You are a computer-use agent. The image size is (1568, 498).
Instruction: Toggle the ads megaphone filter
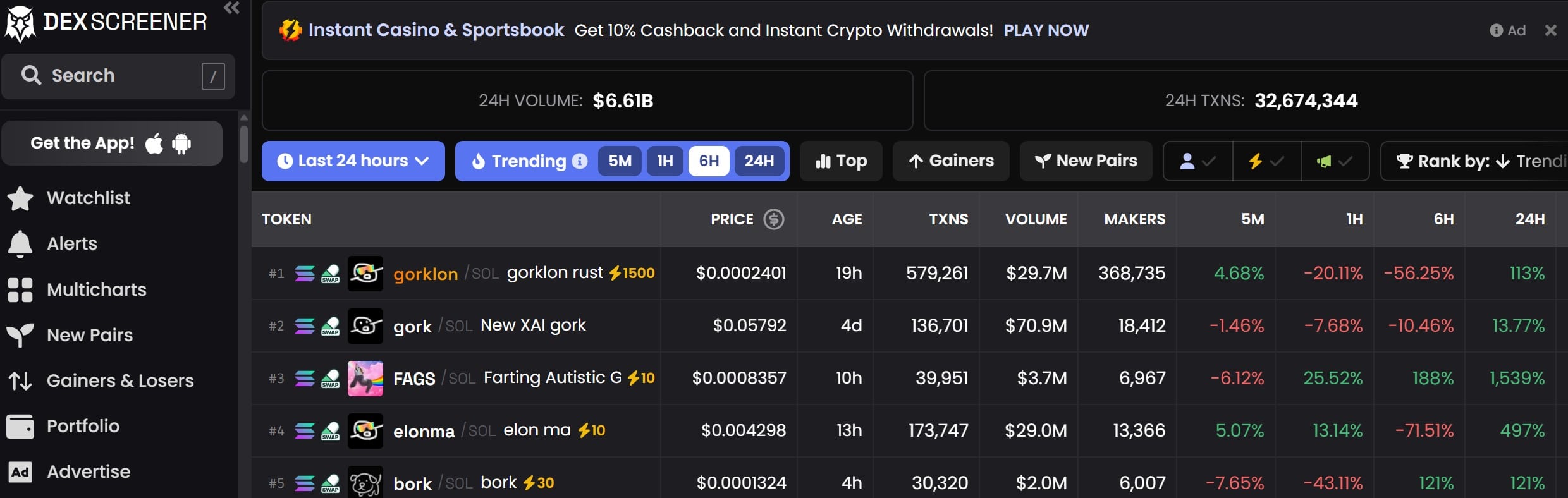click(1335, 161)
